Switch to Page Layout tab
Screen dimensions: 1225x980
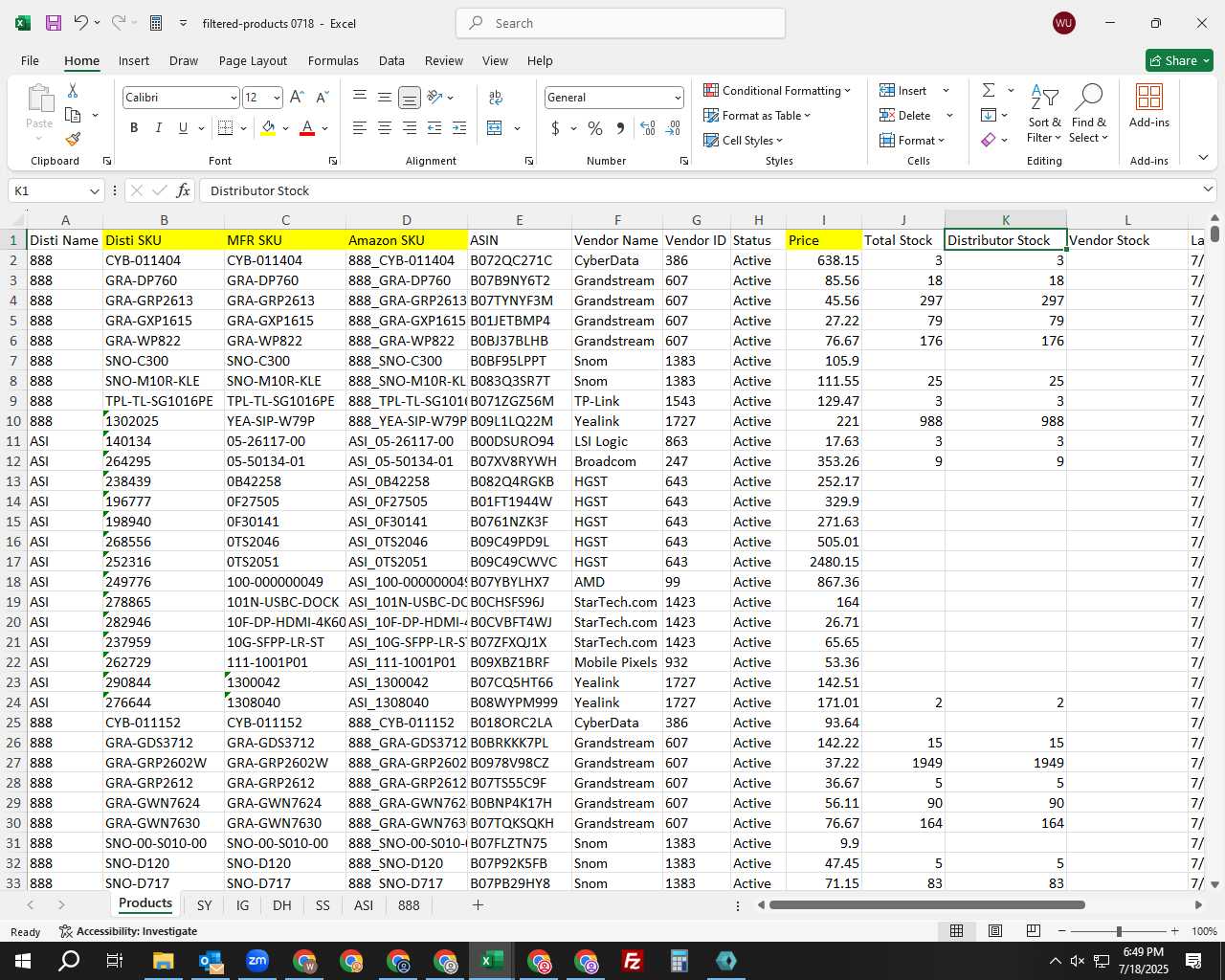pos(253,60)
